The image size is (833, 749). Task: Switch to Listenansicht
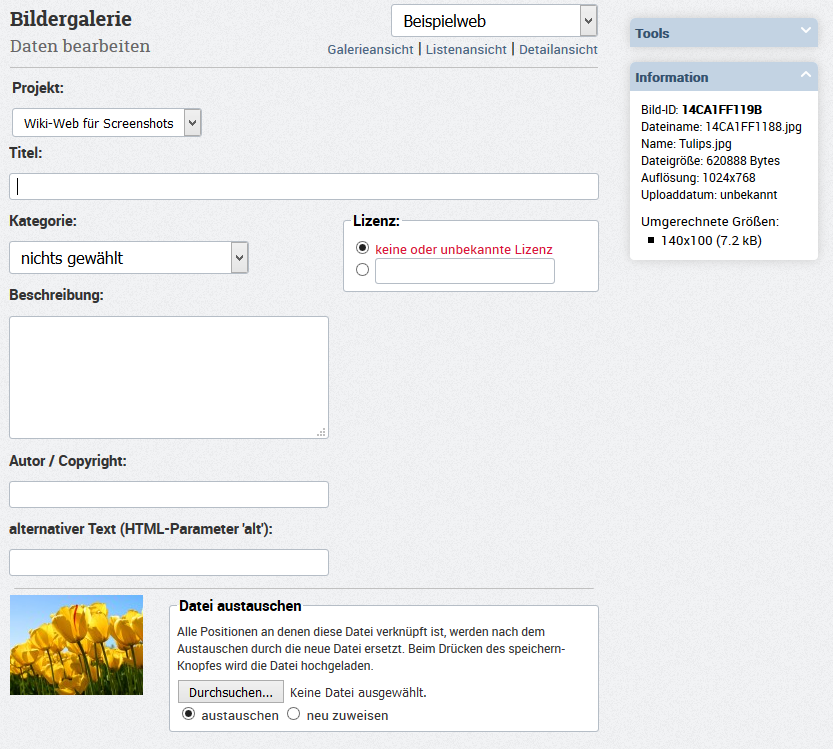466,49
